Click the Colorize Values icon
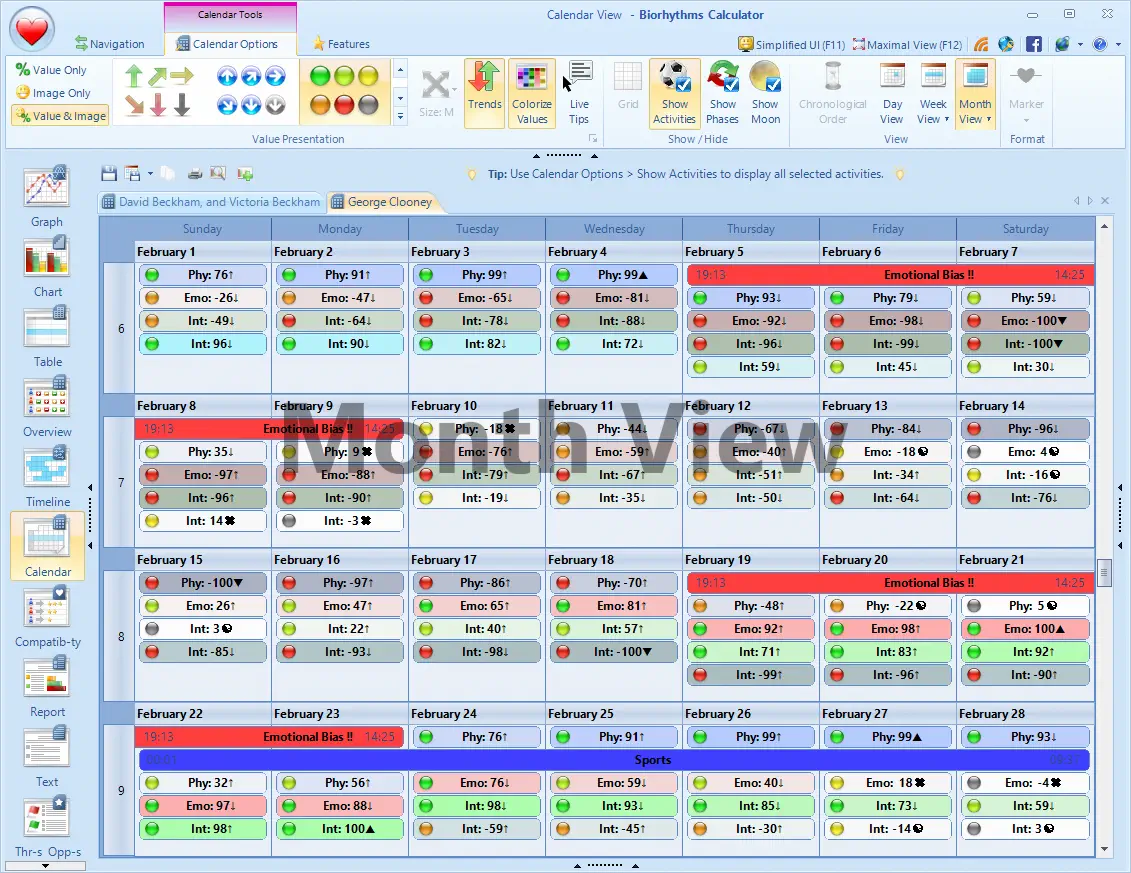Screen dimensions: 1131x873 pyautogui.click(x=531, y=92)
